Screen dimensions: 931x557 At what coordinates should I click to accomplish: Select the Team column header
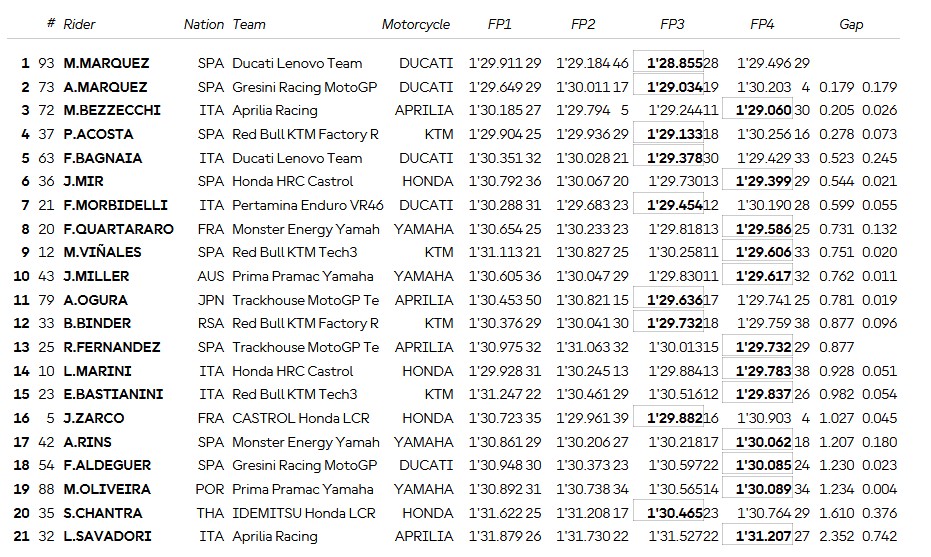[249, 24]
